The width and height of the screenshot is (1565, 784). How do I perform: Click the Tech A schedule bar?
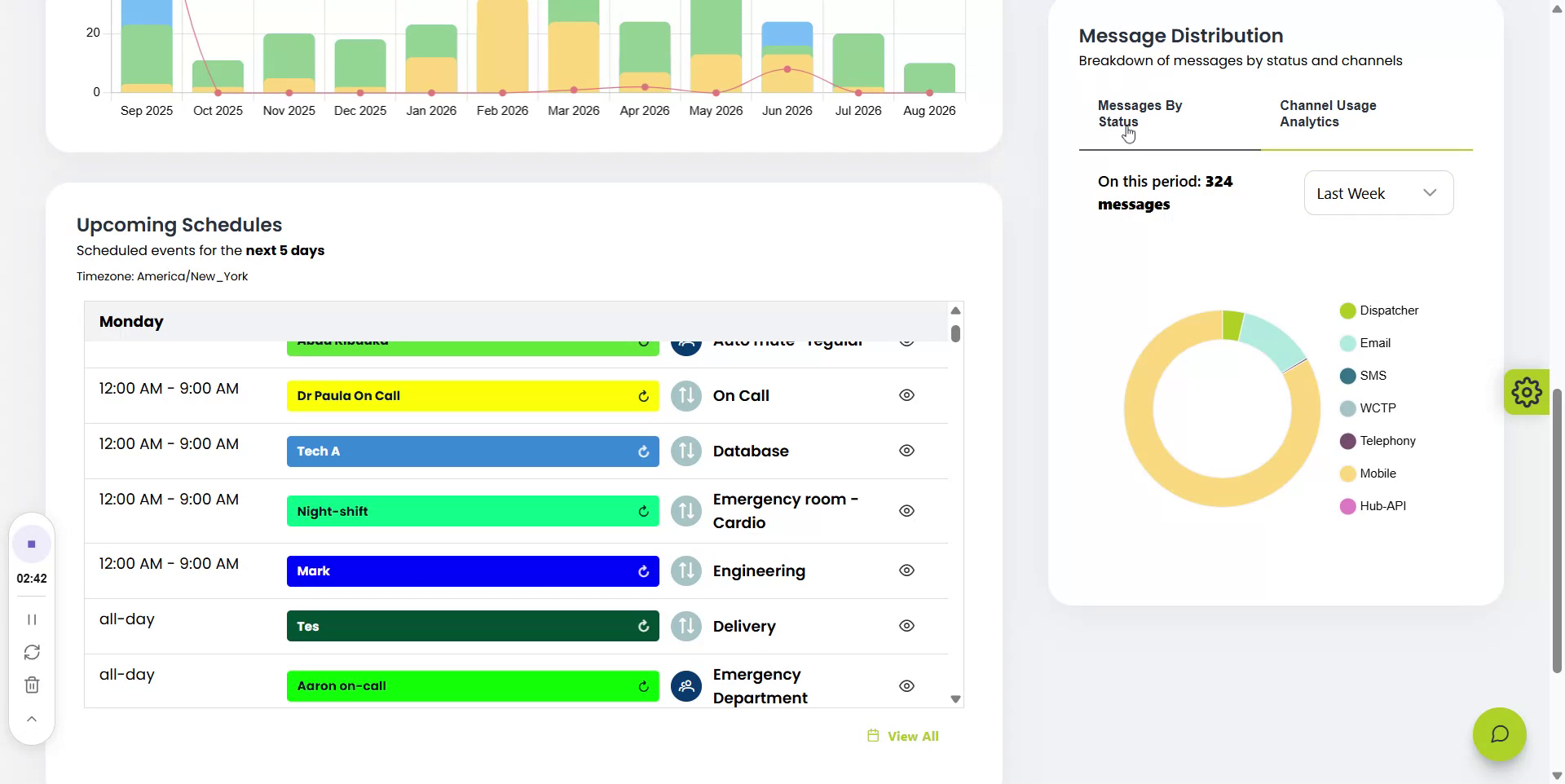point(473,451)
